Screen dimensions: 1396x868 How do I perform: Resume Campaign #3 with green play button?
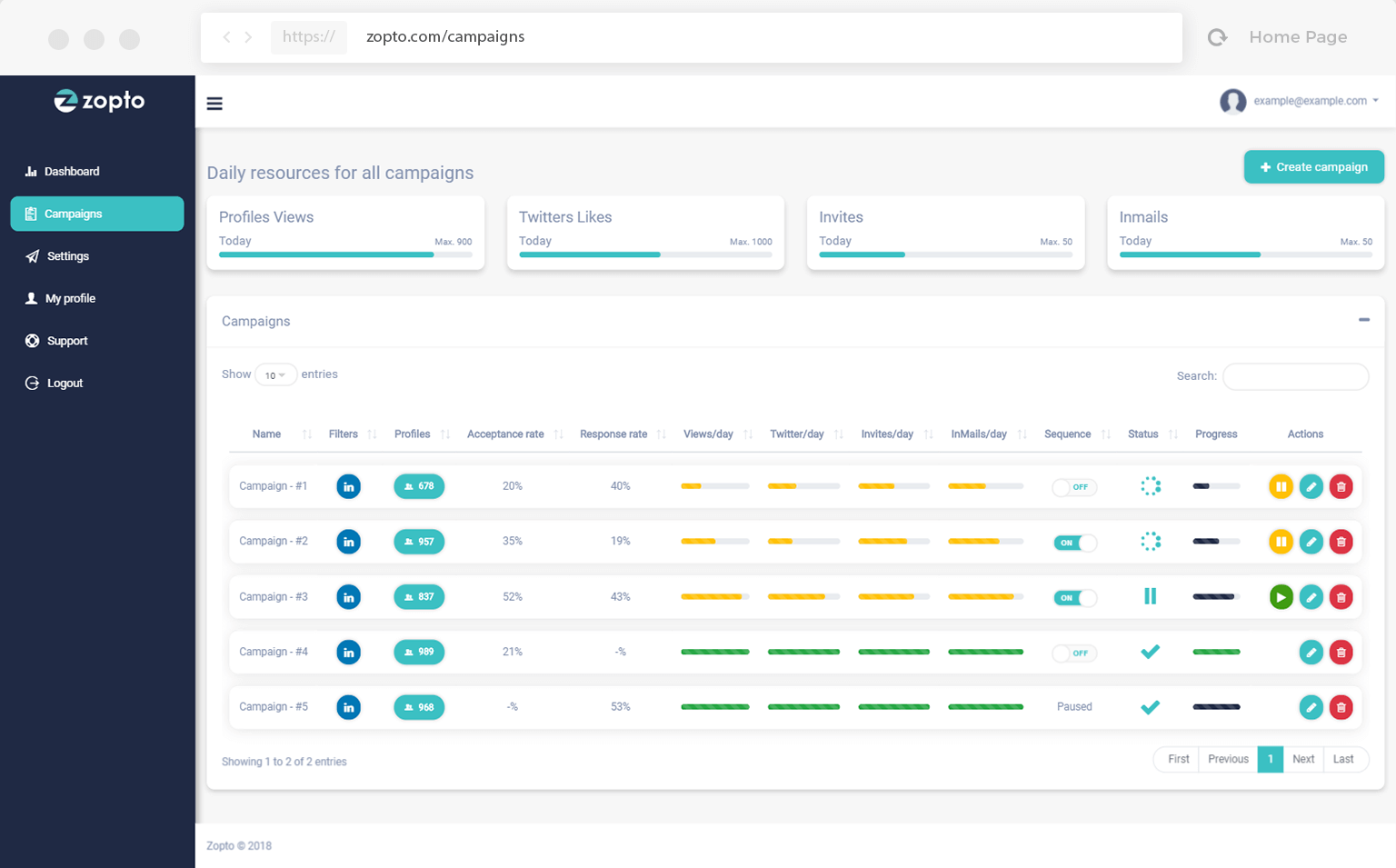[x=1281, y=597]
